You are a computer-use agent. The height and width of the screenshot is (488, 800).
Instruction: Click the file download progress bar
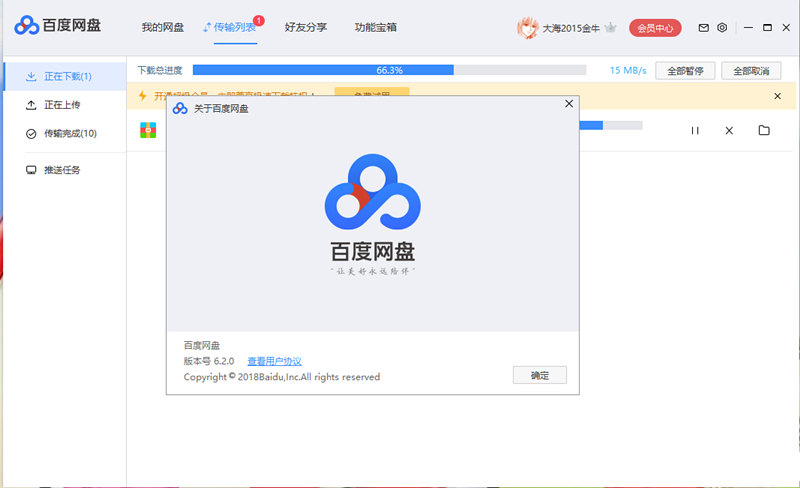[x=611, y=125]
